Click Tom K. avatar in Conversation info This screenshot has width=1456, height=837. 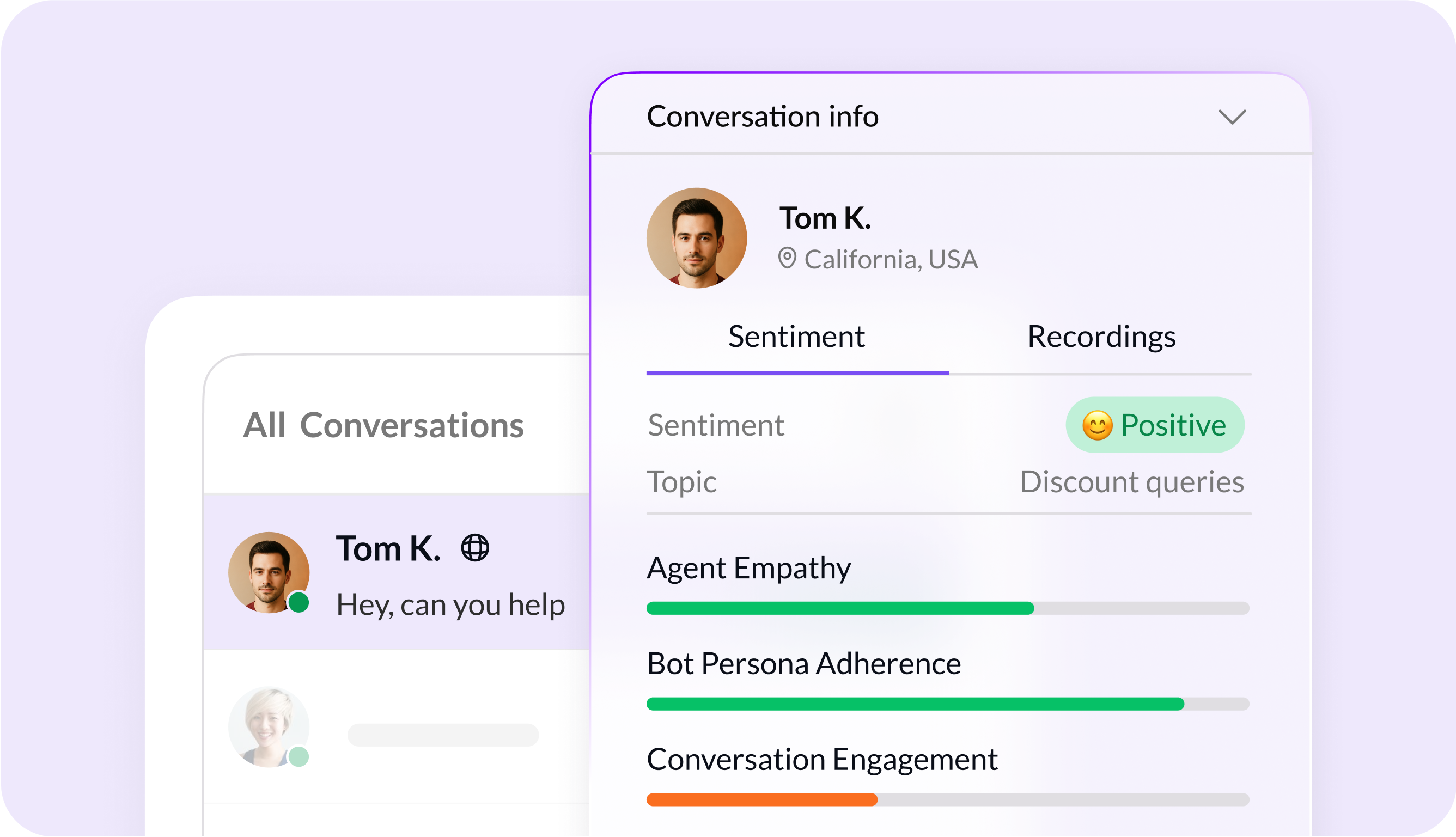[x=696, y=237]
